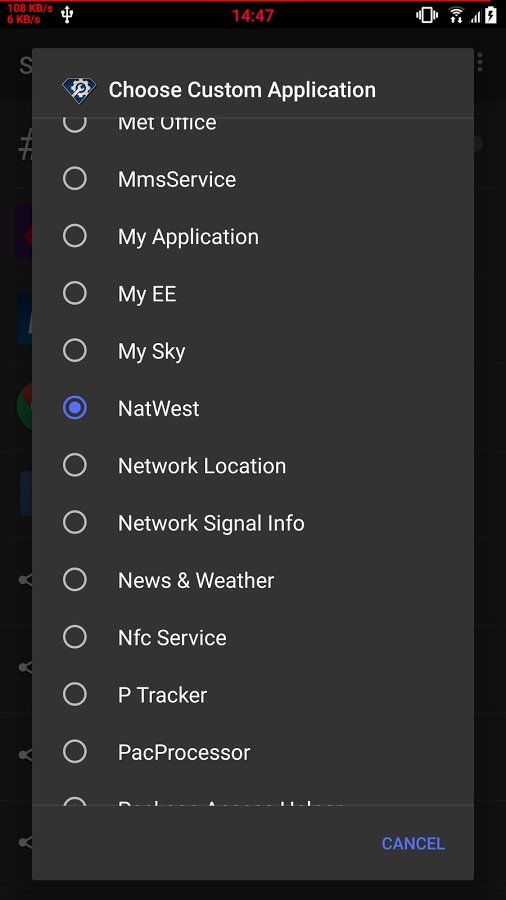Tap the Wi-Fi signal status icon
The width and height of the screenshot is (506, 900).
(x=456, y=15)
